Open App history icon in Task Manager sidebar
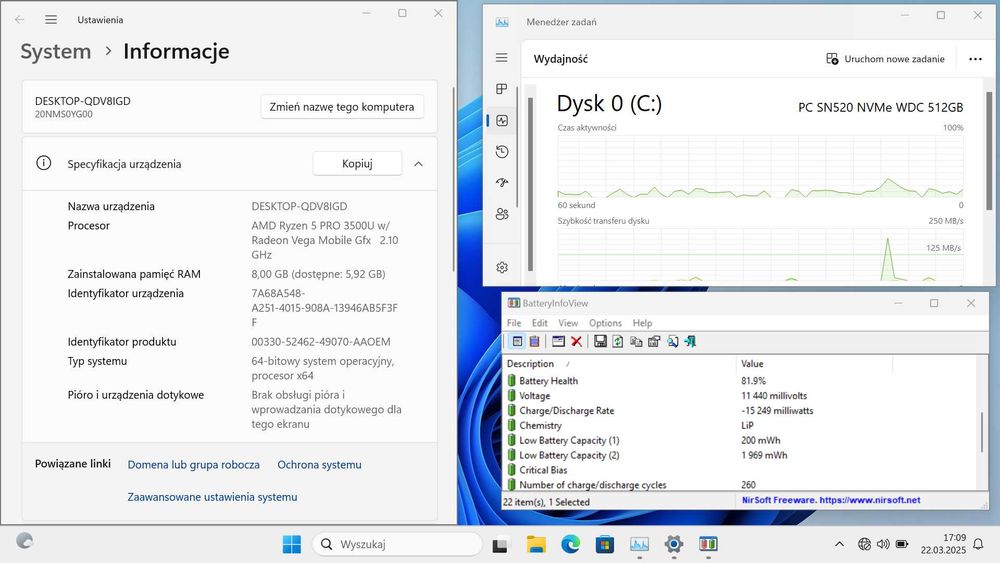 point(502,152)
